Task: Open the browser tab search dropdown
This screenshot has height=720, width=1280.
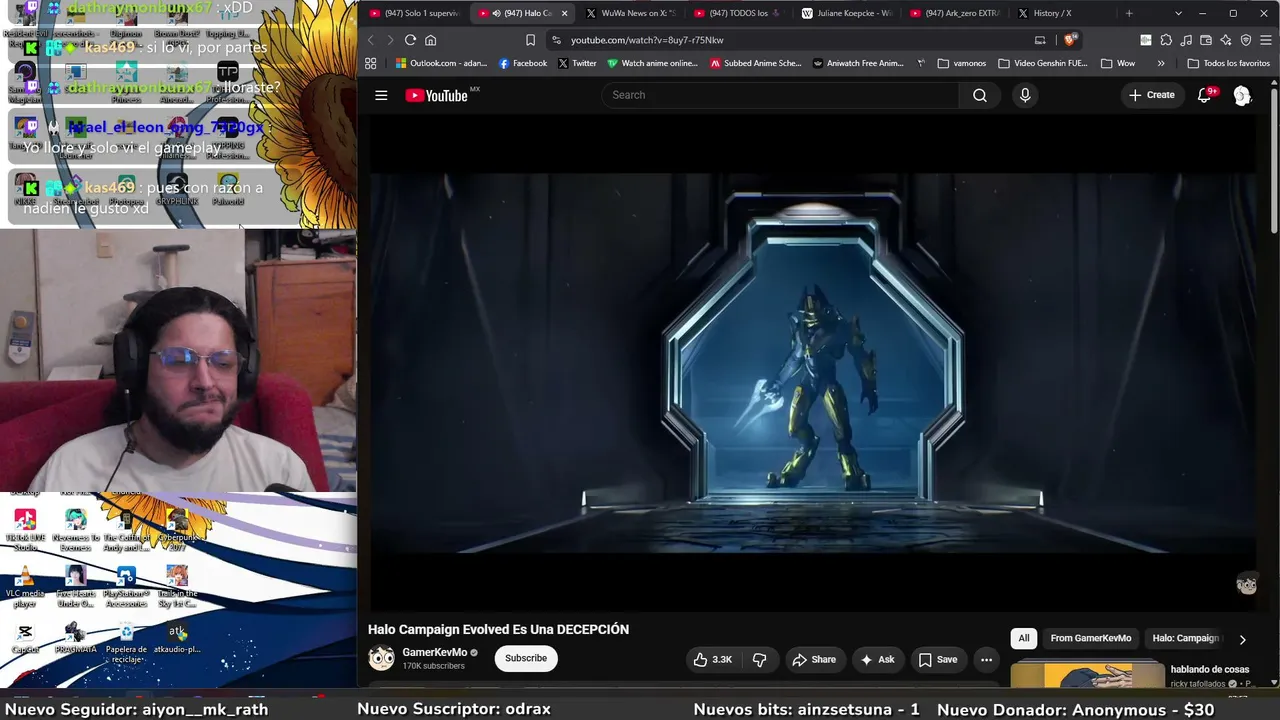Action: (x=1178, y=13)
